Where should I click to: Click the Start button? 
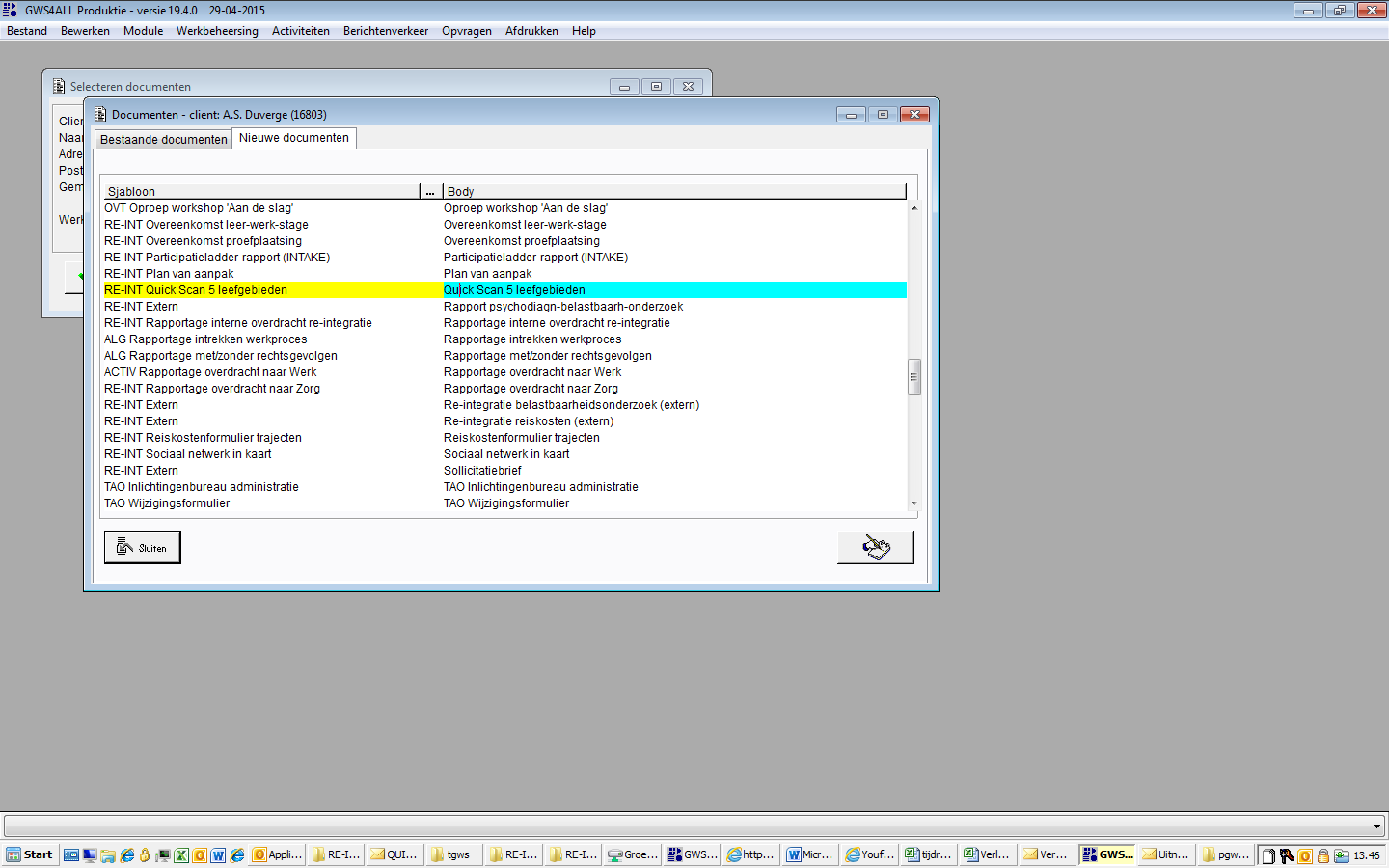click(30, 855)
